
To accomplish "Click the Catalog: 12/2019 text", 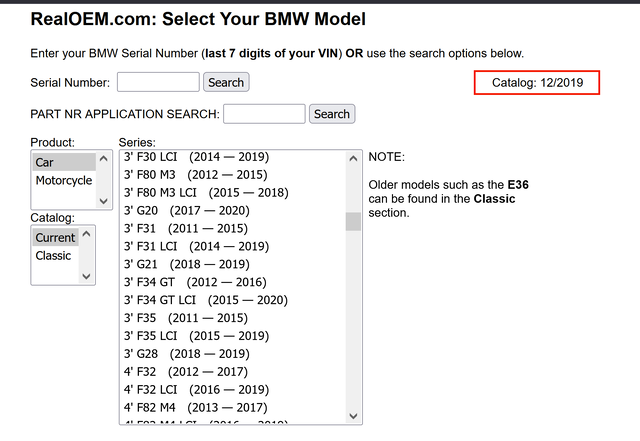I will pos(537,82).
